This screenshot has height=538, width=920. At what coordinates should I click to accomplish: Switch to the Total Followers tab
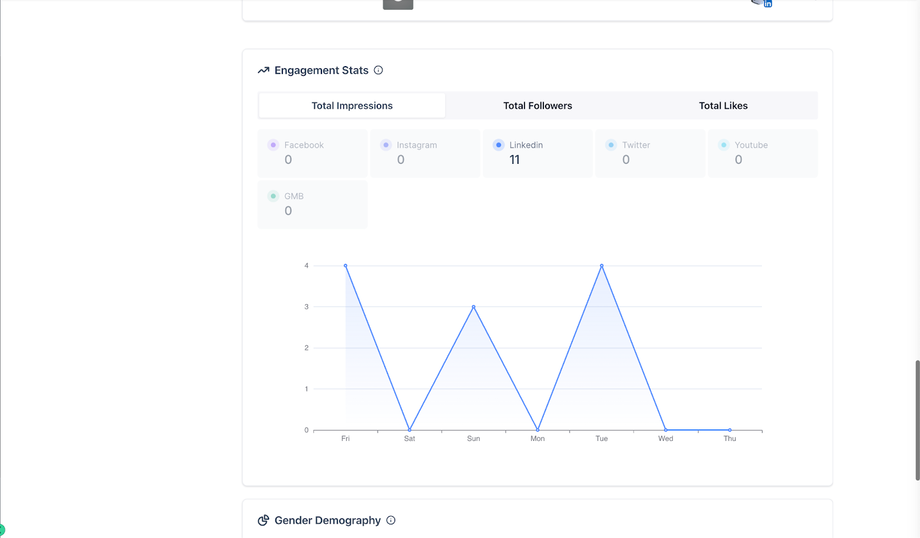click(x=537, y=106)
